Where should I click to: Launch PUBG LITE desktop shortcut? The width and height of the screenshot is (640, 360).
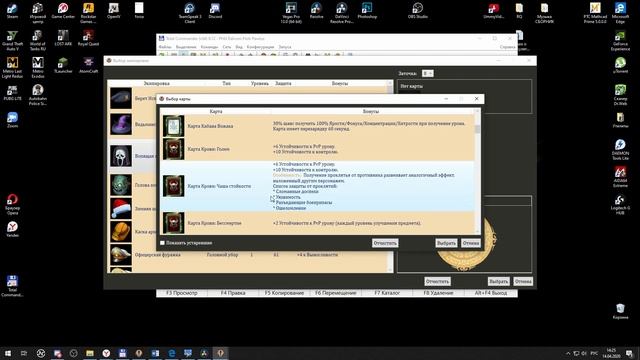12,93
